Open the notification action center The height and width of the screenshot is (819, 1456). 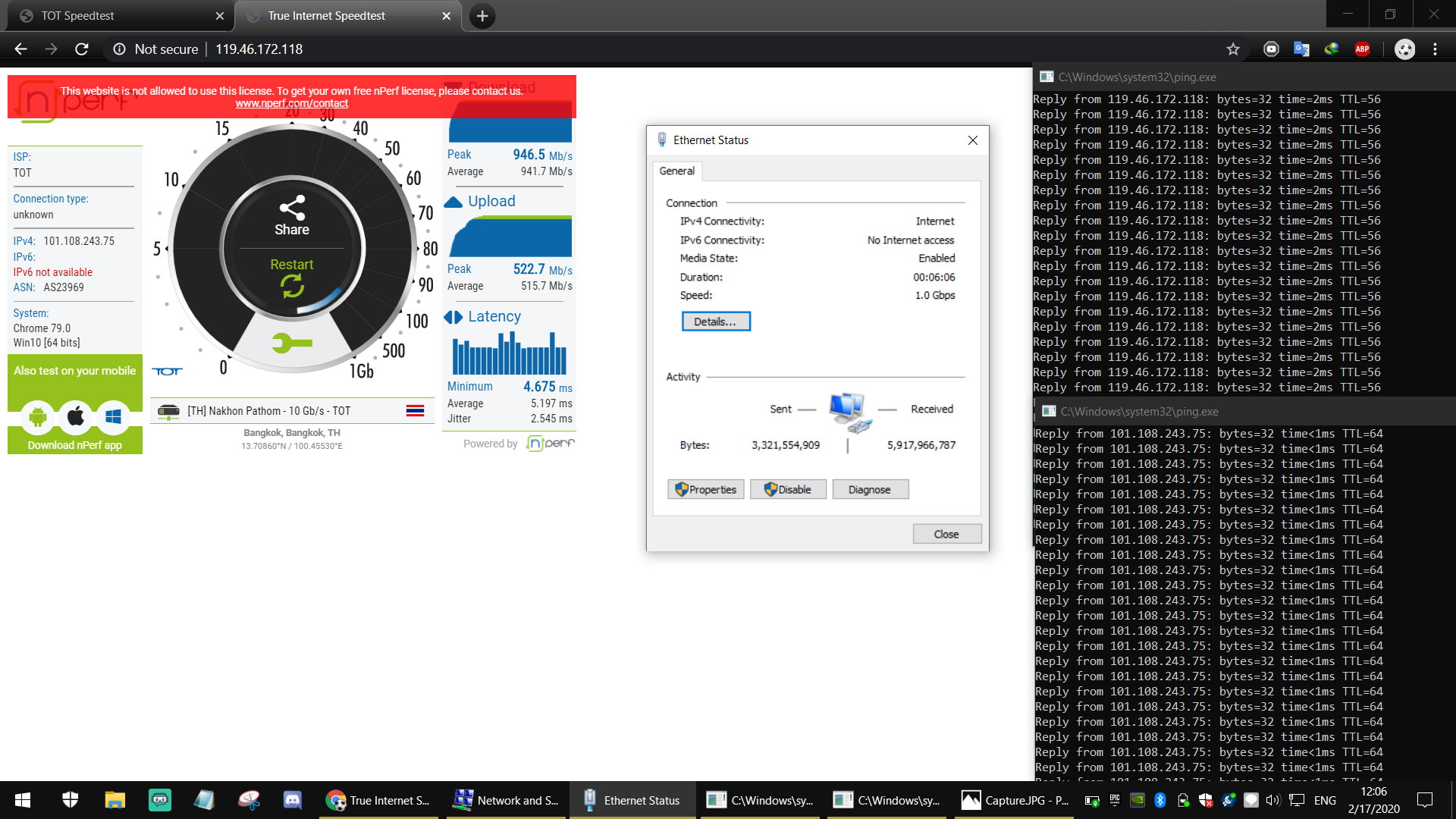(1425, 800)
